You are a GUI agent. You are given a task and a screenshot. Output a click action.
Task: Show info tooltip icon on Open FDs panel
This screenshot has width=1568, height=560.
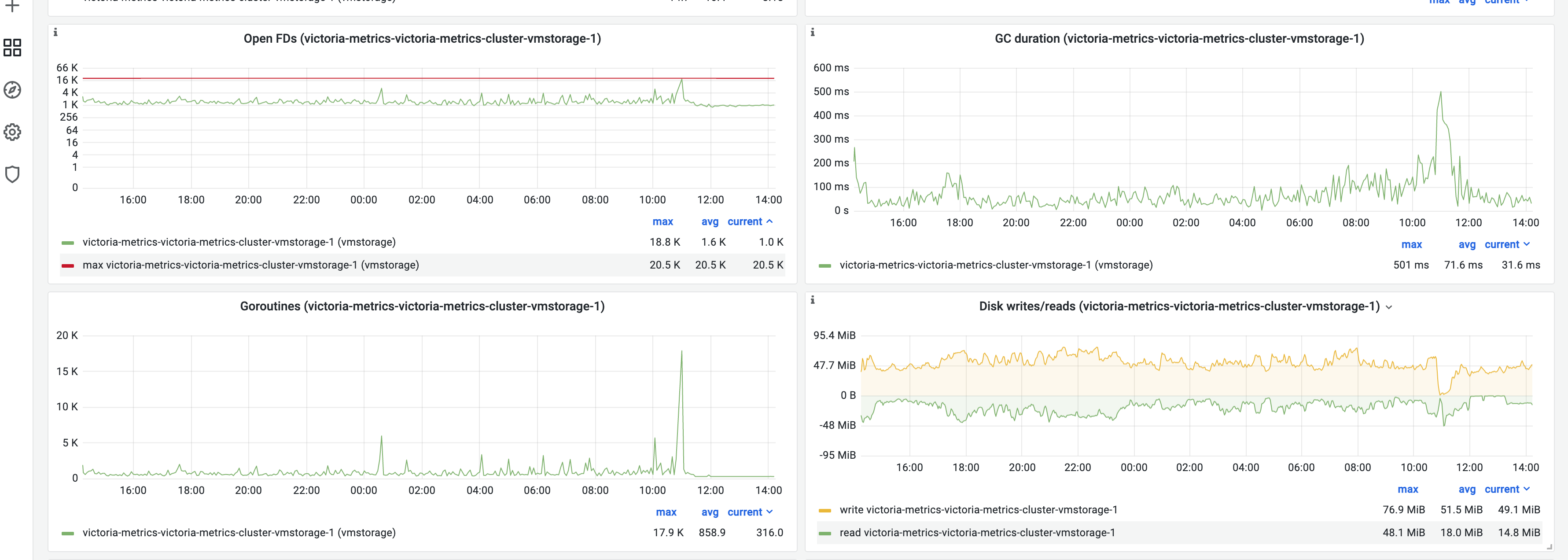coord(55,32)
